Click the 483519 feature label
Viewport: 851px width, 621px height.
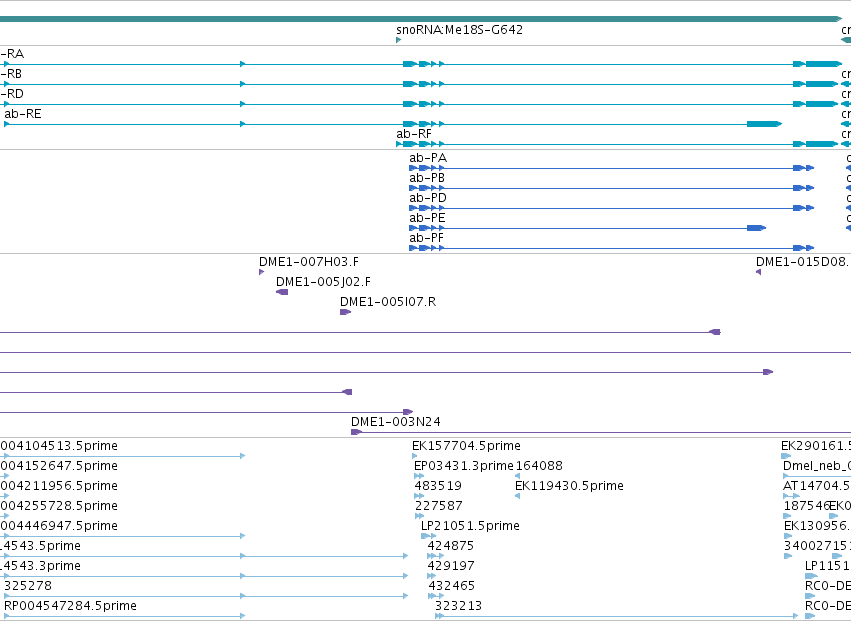tap(438, 486)
